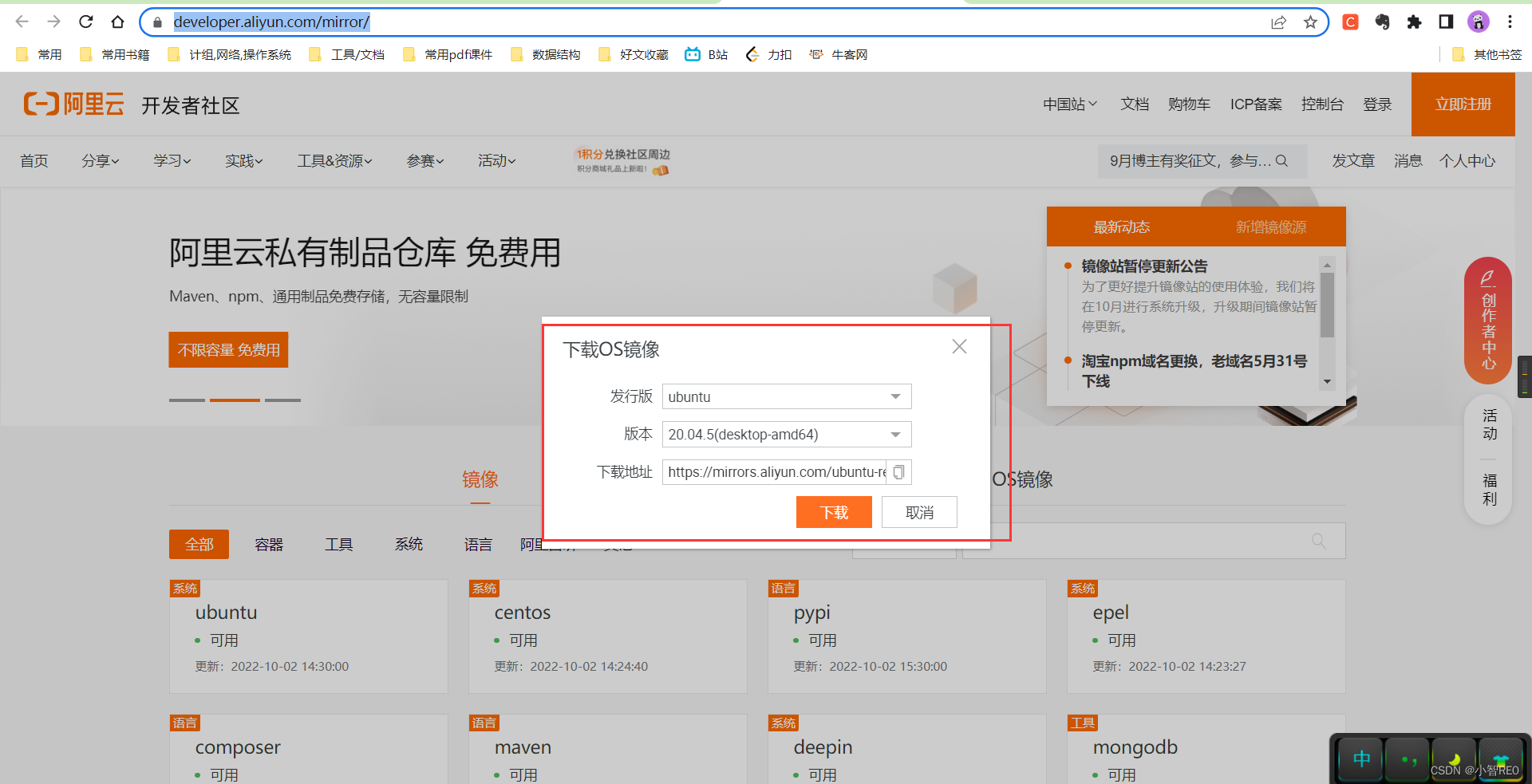Open the 力扣 bookmark
Image resolution: width=1532 pixels, height=784 pixels.
768,54
